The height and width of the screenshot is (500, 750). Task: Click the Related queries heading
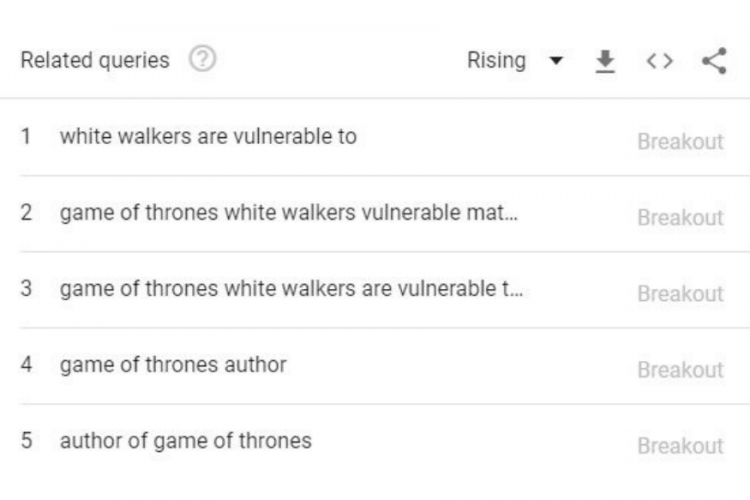(x=95, y=60)
